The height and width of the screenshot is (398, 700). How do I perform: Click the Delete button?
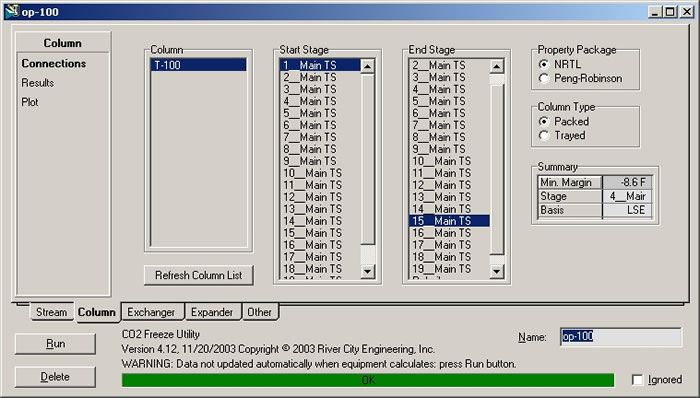(x=55, y=377)
